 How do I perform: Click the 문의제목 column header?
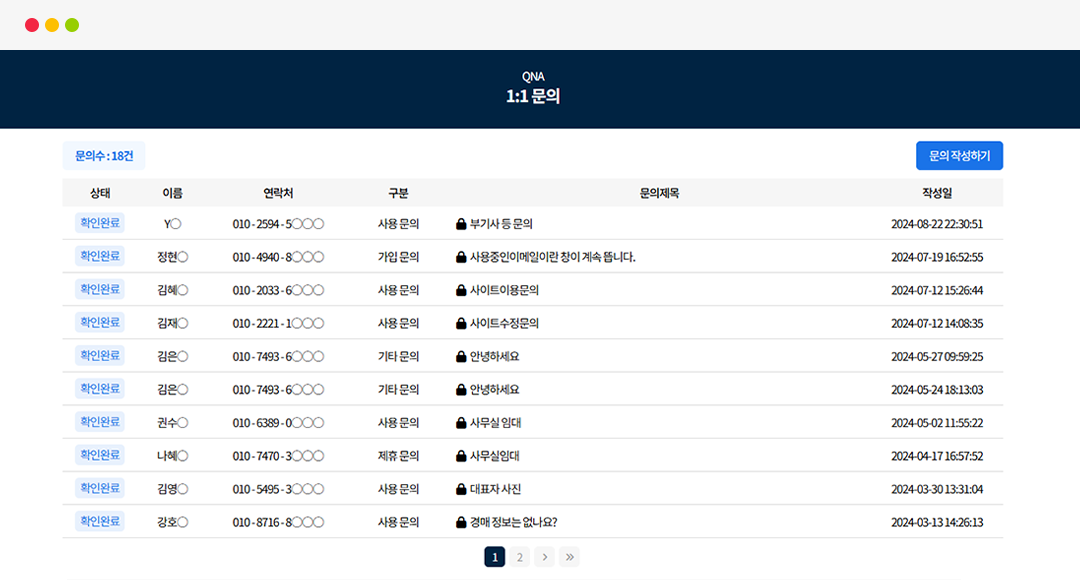point(659,193)
